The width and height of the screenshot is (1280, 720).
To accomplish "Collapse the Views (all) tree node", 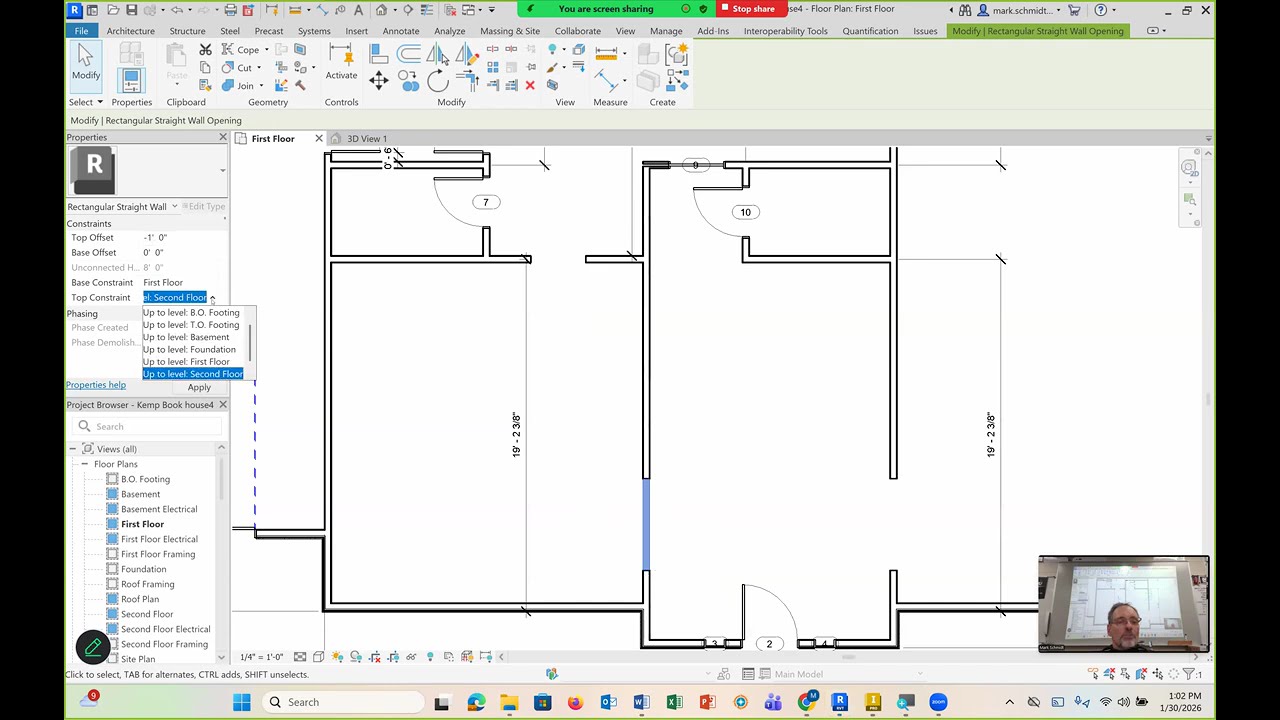I will coord(72,449).
